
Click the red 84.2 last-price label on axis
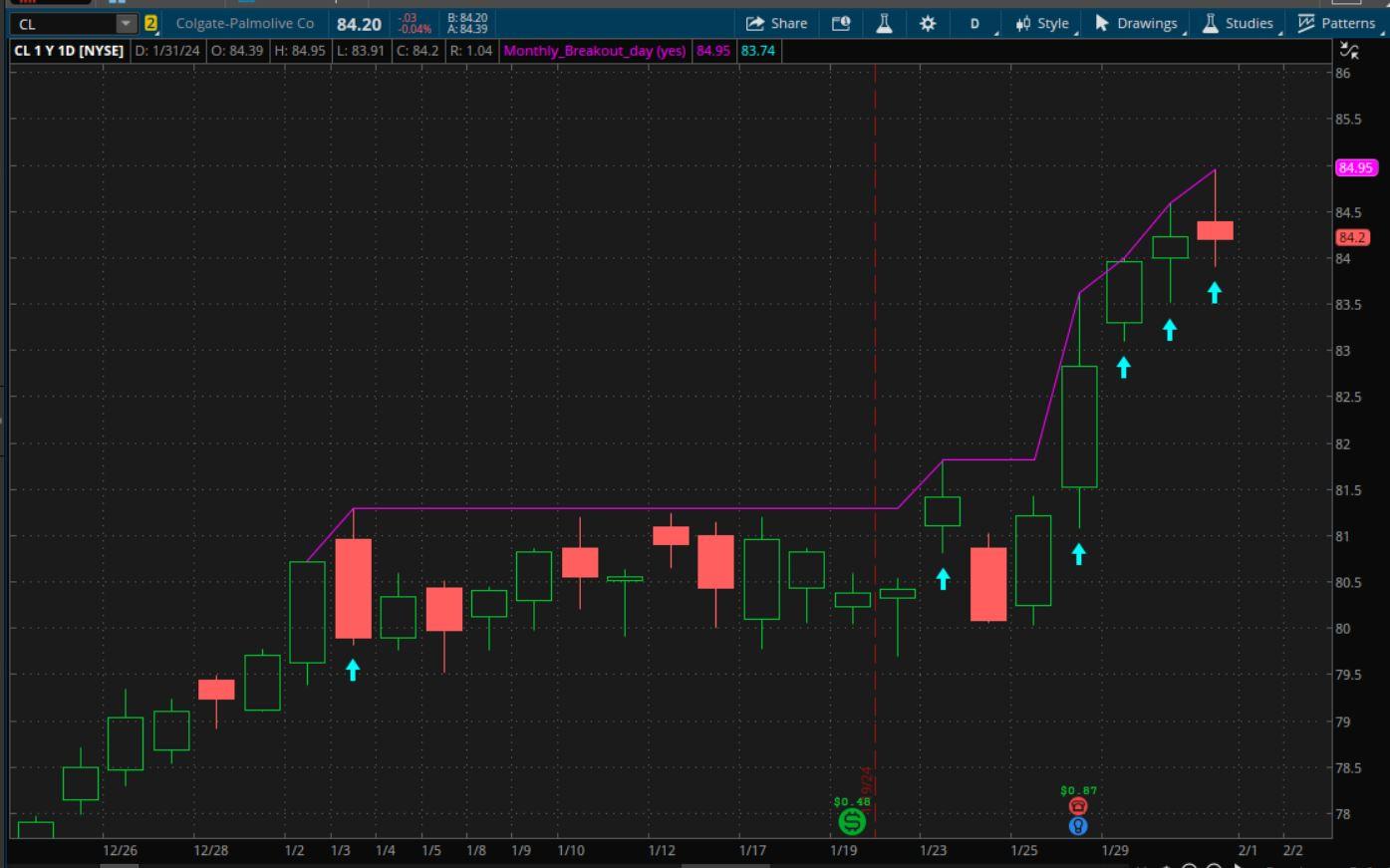tap(1353, 237)
